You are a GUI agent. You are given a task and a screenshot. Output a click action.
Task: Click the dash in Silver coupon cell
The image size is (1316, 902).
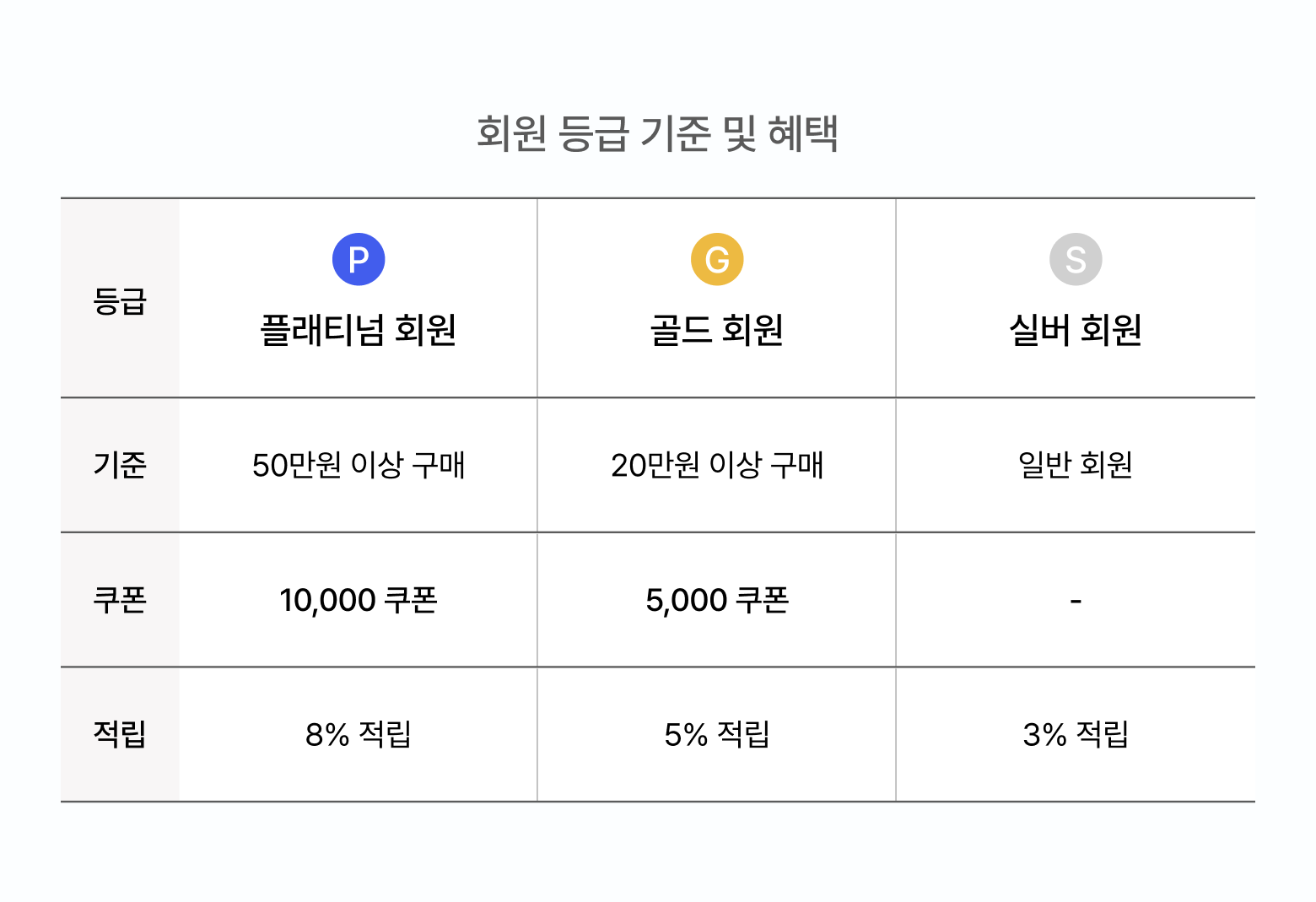1076,601
